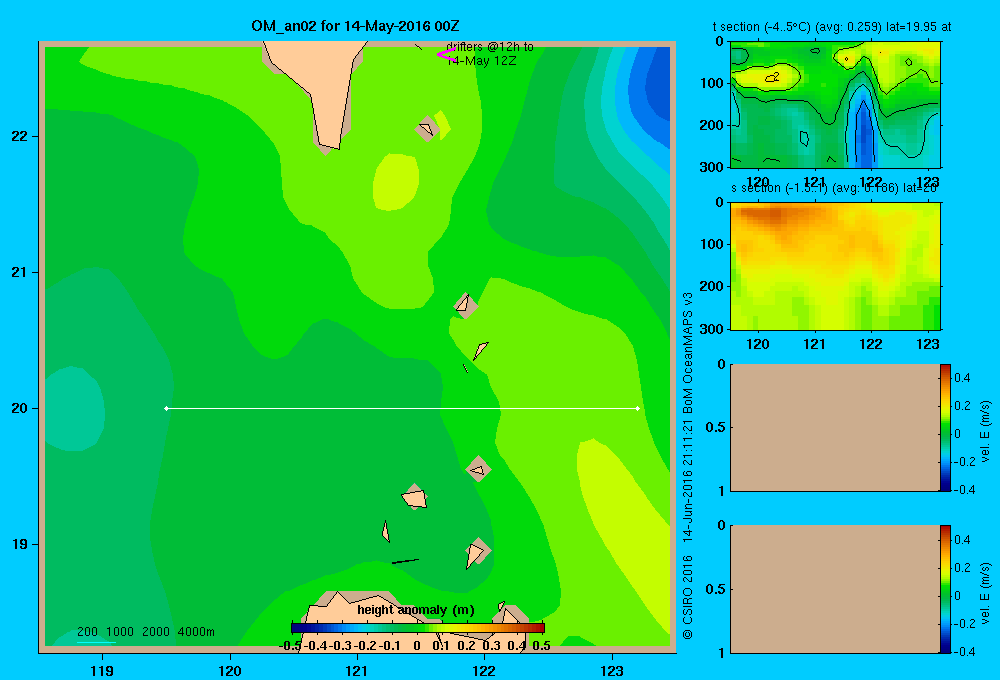Viewport: 1000px width, 680px height.
Task: Click the vertical 'BoM OceanMAPS v3' text
Action: [x=688, y=353]
